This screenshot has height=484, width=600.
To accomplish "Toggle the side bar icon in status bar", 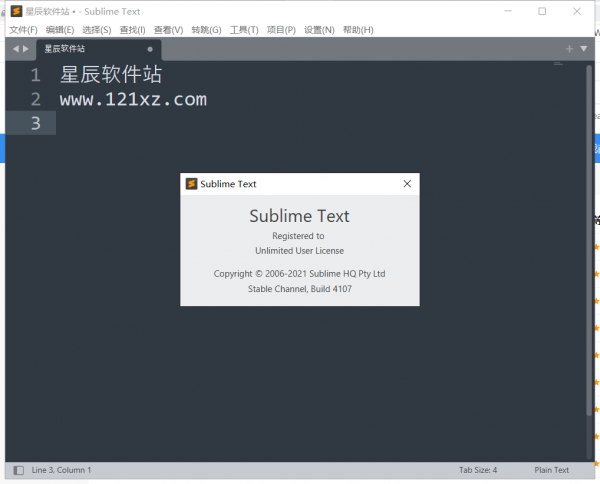I will (x=18, y=470).
